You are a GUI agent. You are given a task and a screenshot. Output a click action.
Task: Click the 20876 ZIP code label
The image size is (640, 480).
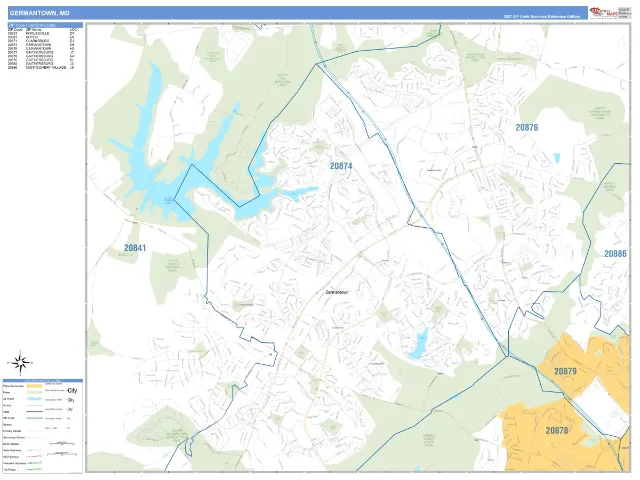(527, 127)
